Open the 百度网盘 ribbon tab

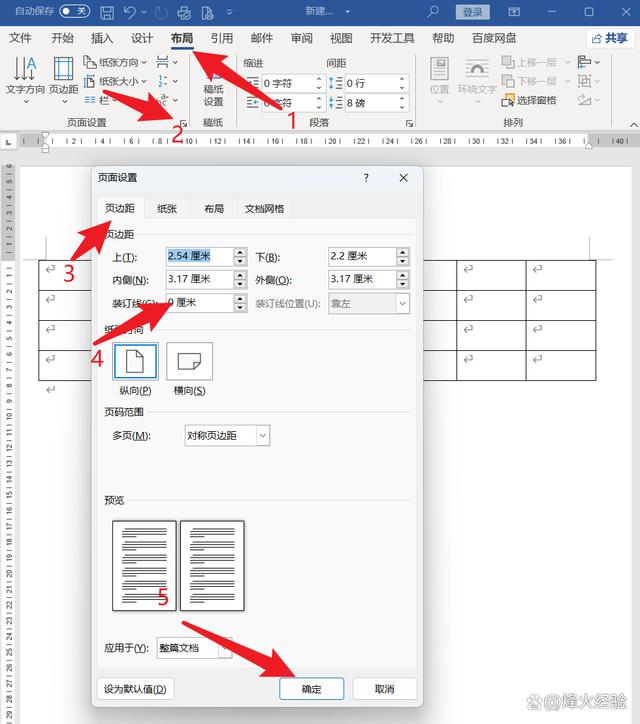(494, 38)
